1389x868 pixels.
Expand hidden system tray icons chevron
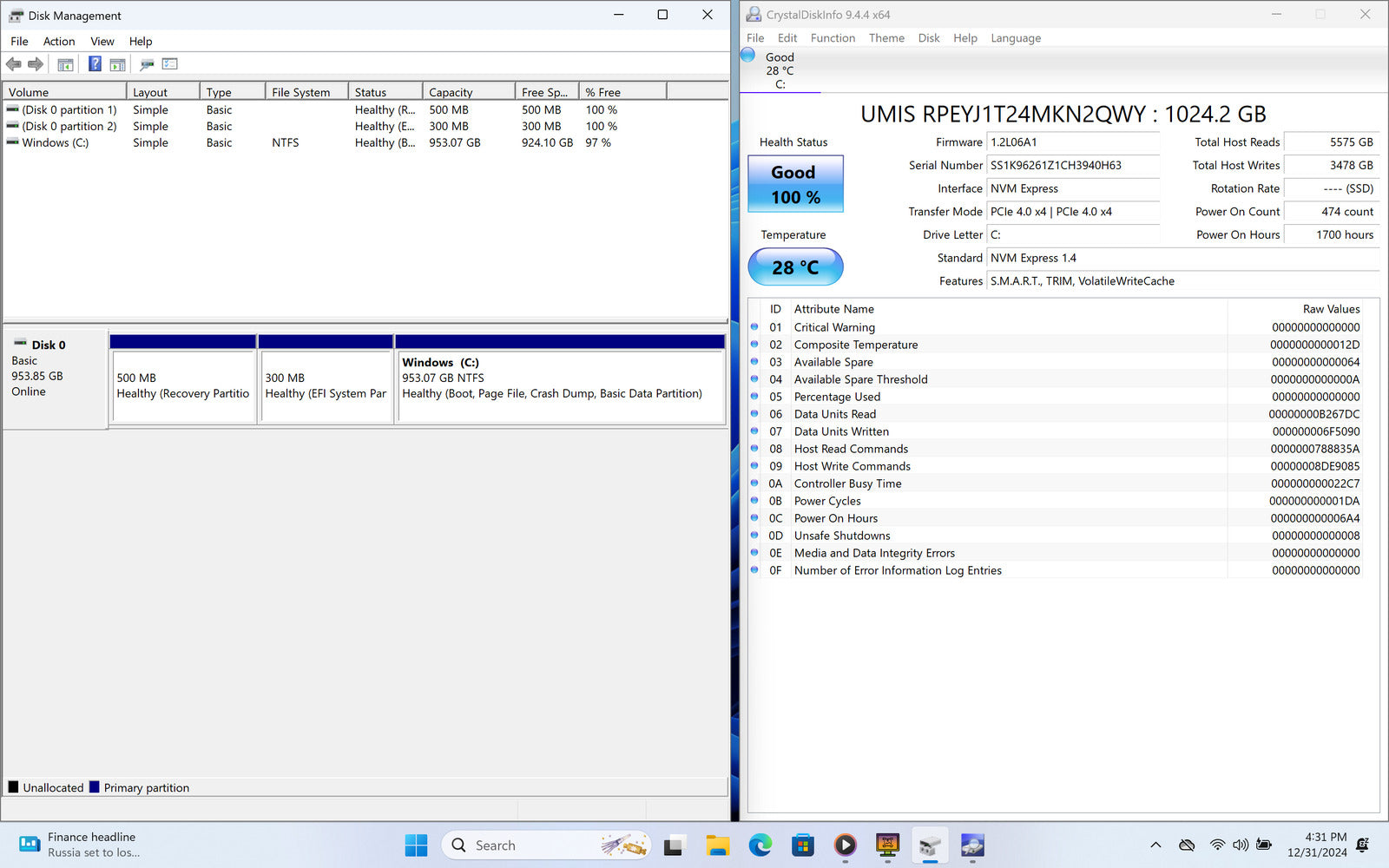pos(1155,845)
